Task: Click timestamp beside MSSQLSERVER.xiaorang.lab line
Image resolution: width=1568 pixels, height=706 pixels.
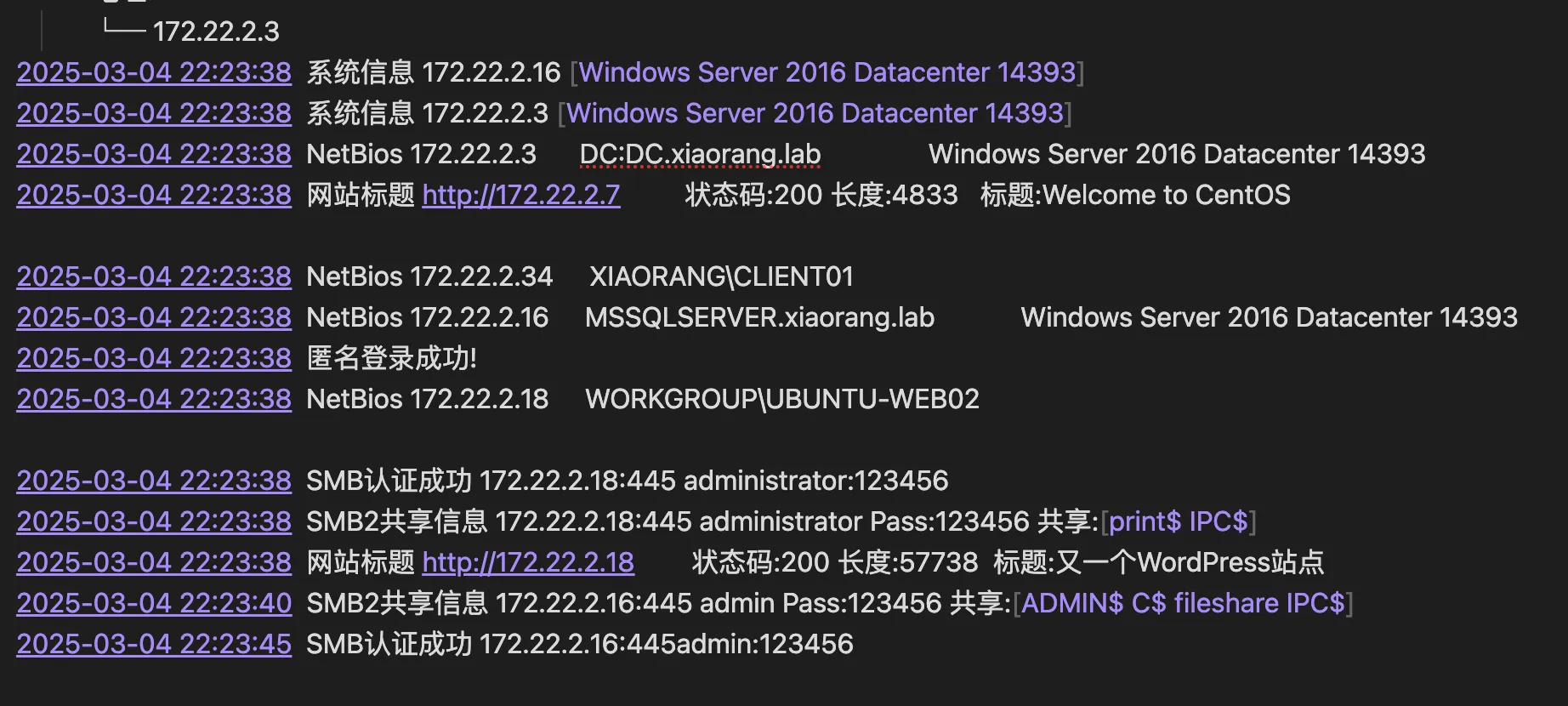Action: click(x=154, y=317)
